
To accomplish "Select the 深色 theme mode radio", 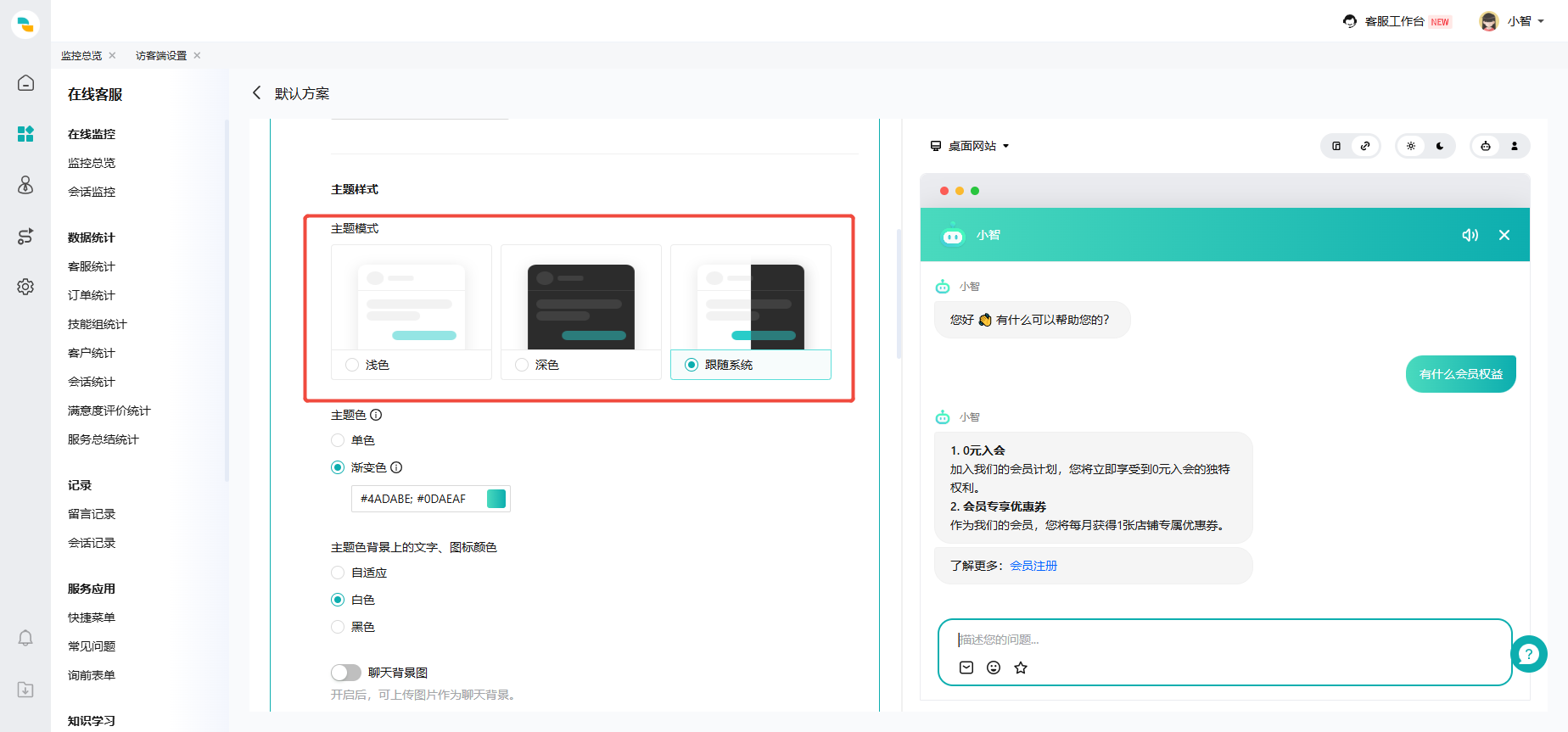I will pyautogui.click(x=522, y=365).
